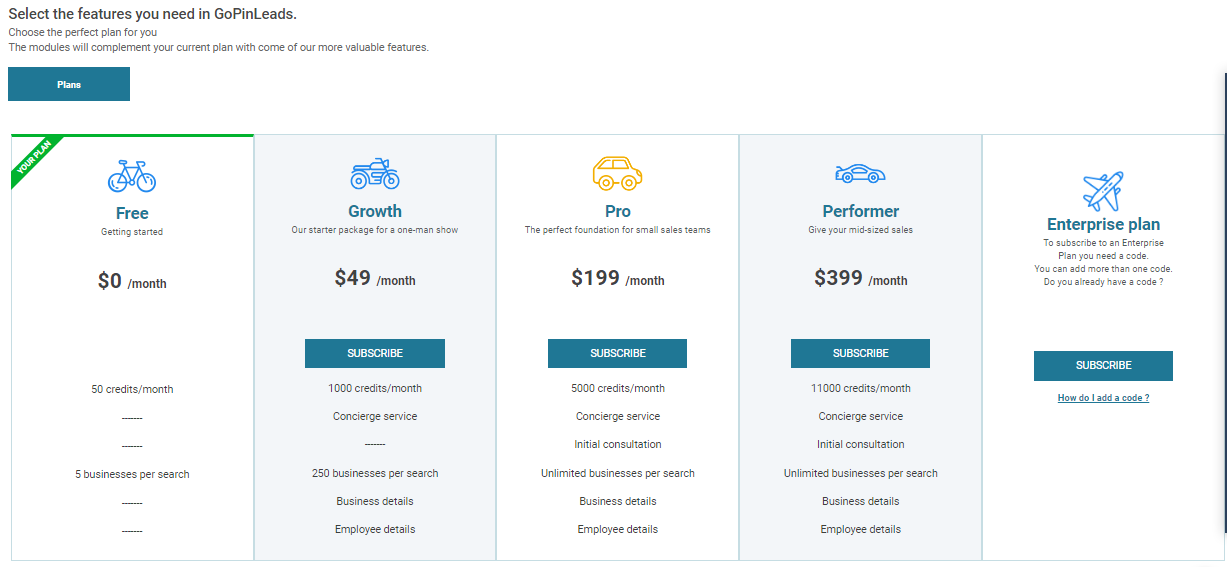This screenshot has width=1227, height=567.
Task: Click 'Unlimited businesses per search' under Pro
Action: pos(618,473)
